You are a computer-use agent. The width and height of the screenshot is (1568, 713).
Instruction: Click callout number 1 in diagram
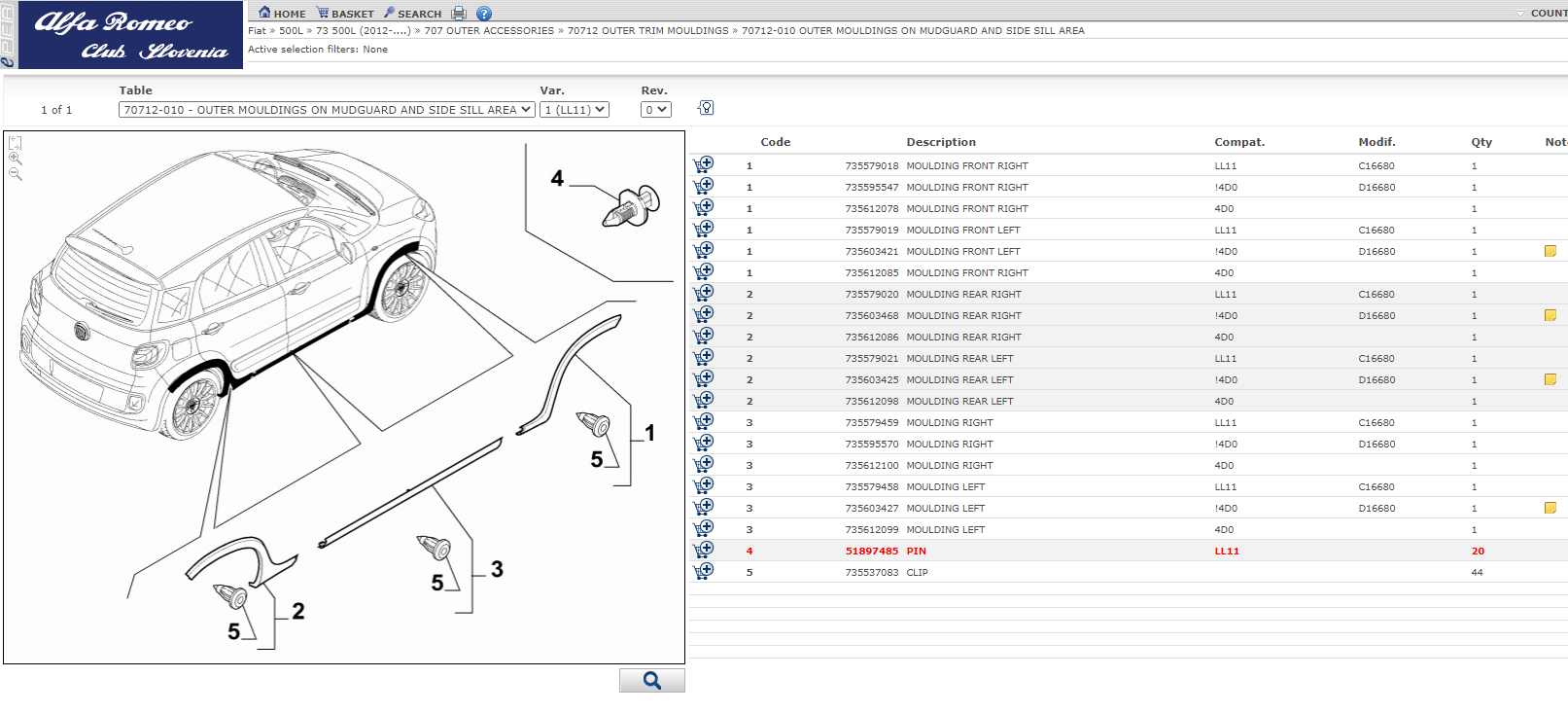tap(649, 433)
